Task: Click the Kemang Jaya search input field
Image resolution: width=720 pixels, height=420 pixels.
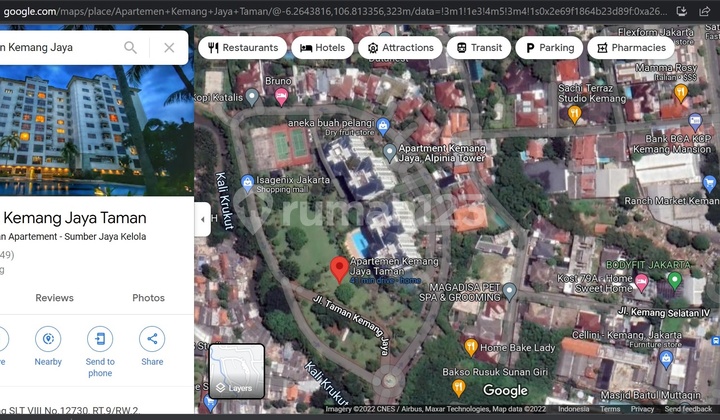Action: tap(60, 47)
